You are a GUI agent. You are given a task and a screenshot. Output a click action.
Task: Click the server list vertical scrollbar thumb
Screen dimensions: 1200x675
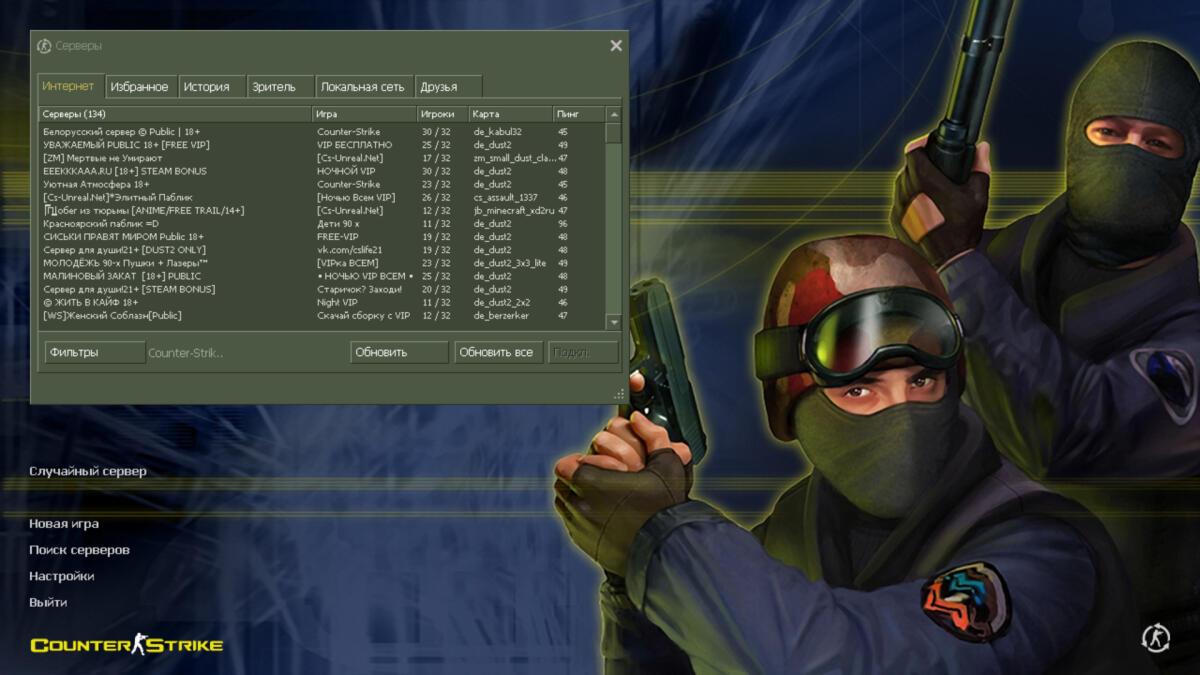coord(613,133)
